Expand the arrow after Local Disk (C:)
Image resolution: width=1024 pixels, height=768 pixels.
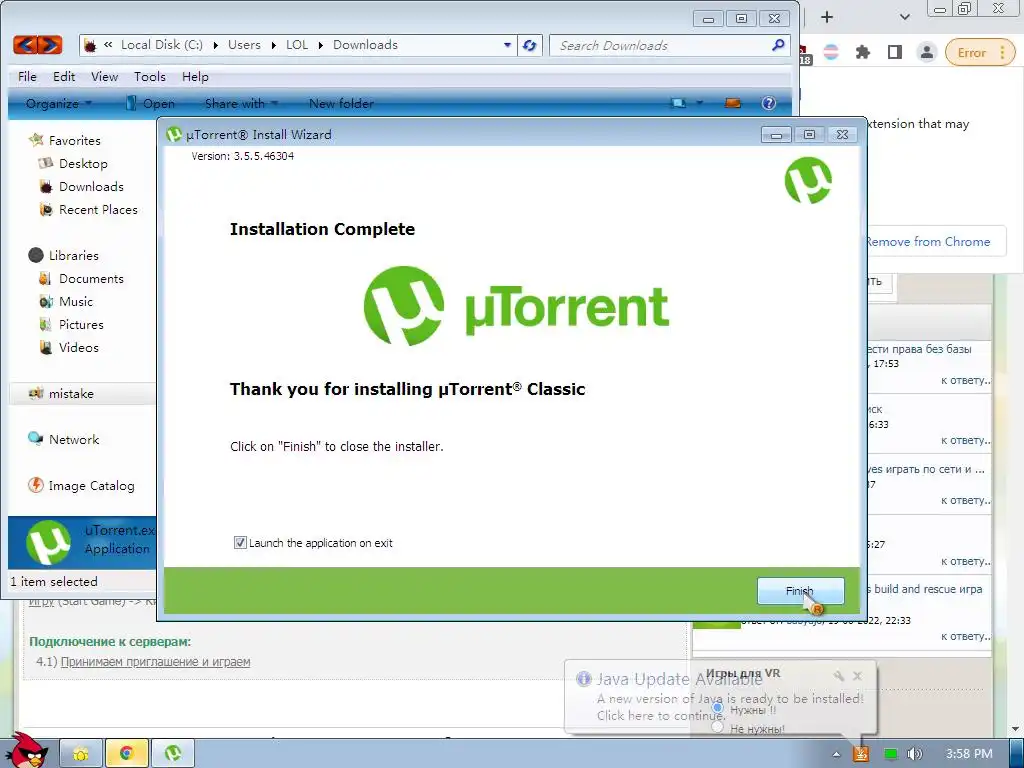(x=216, y=45)
